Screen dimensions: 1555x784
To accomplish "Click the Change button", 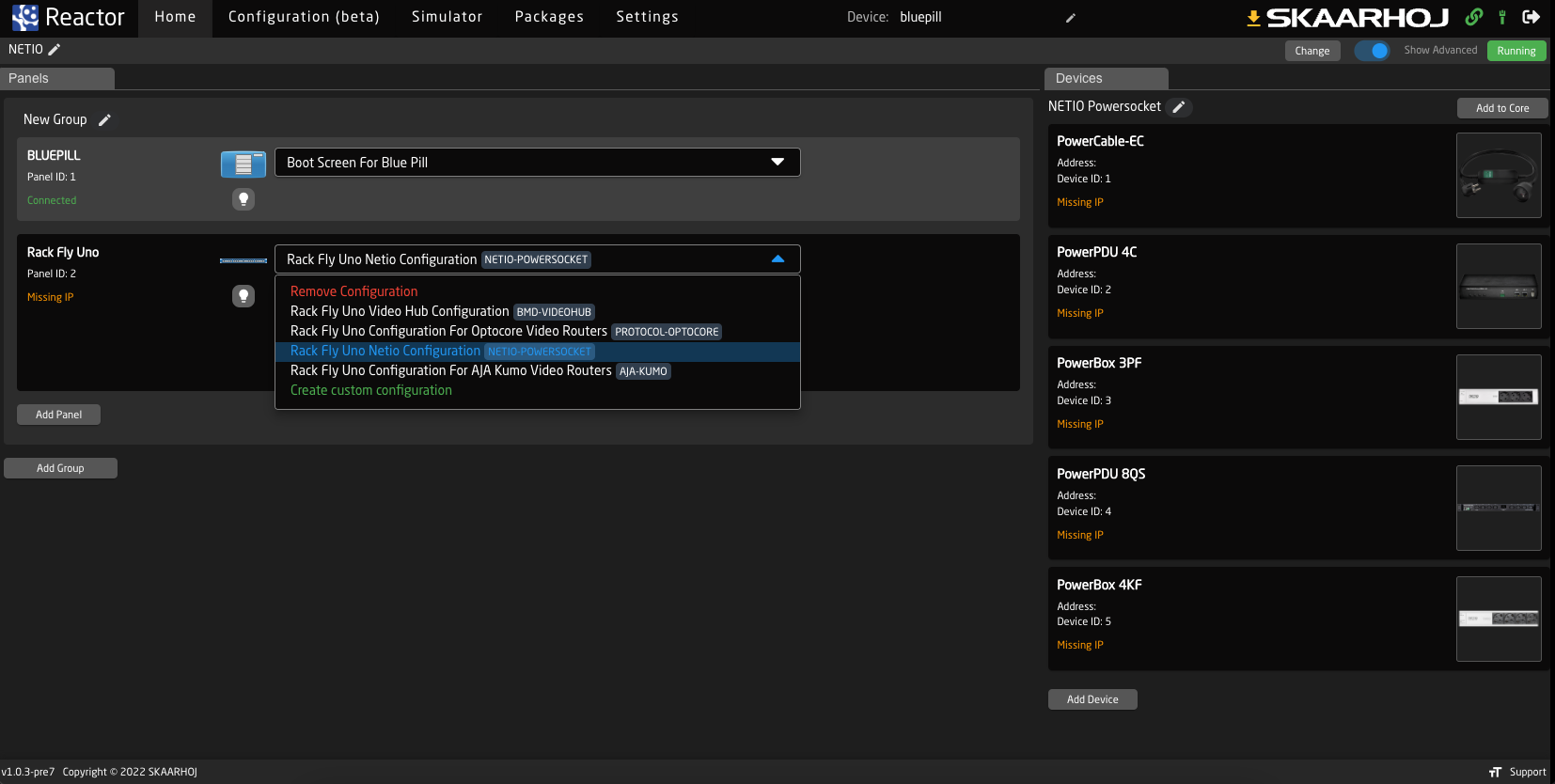I will [1312, 51].
